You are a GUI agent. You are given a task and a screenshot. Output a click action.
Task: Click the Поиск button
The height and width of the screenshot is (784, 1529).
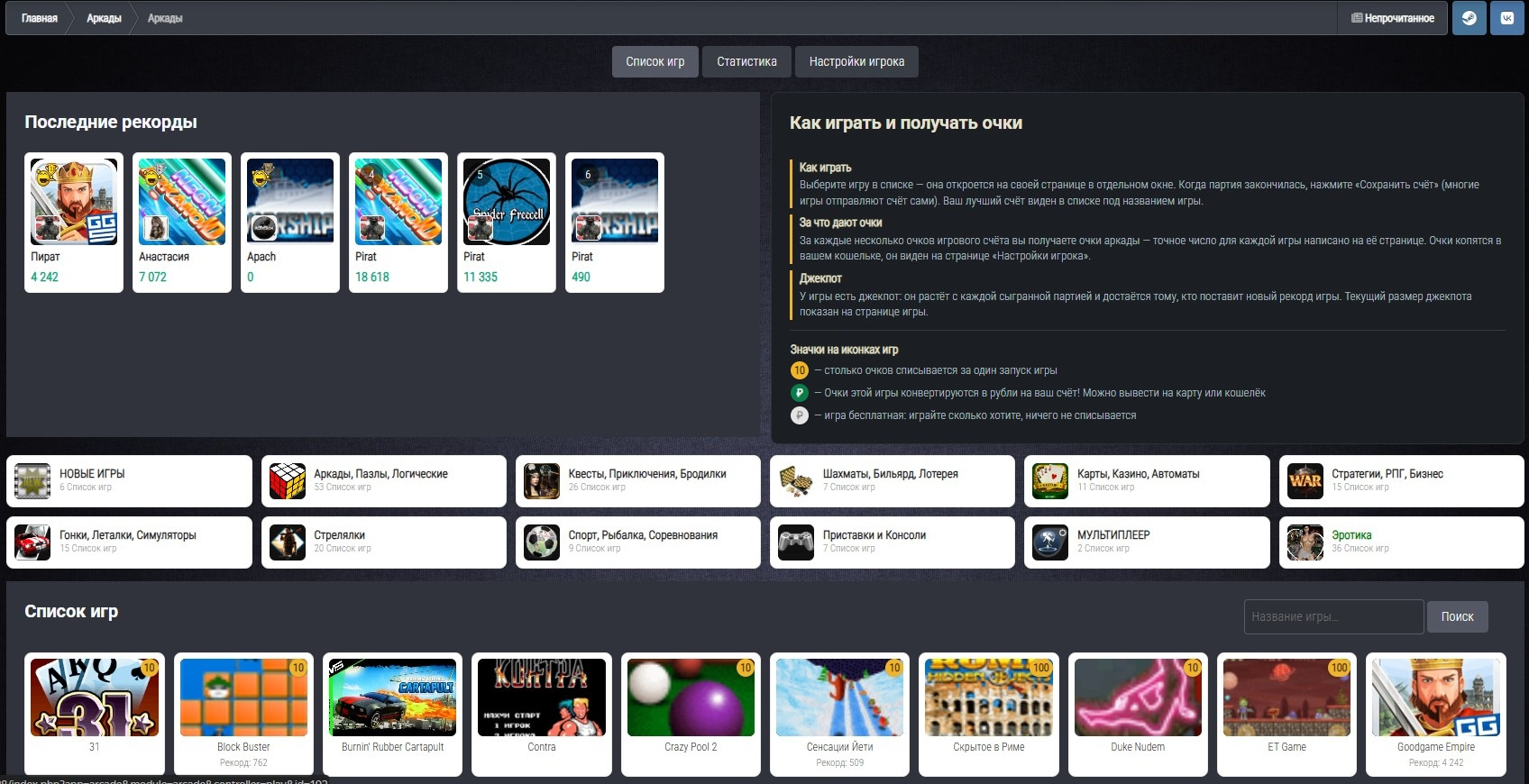[x=1457, y=617]
